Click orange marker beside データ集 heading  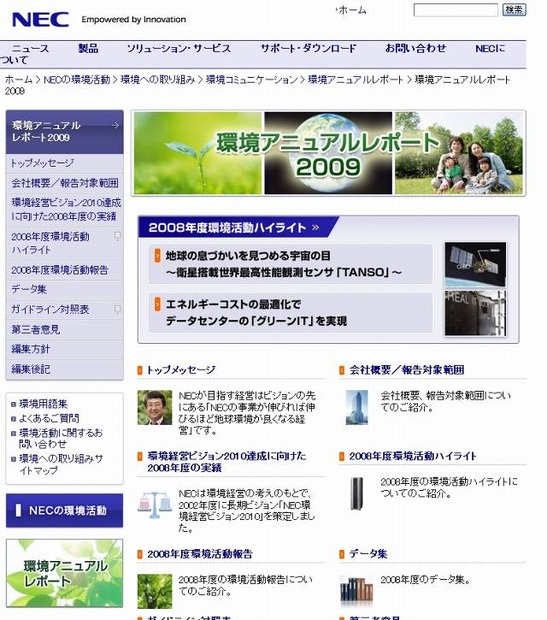click(x=342, y=554)
